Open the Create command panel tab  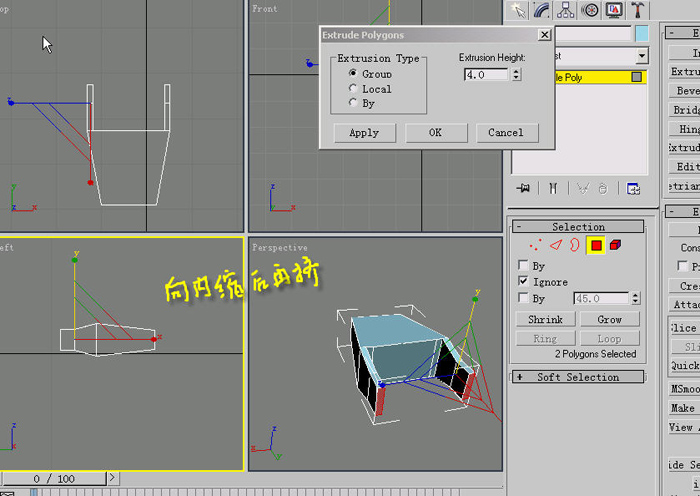[x=517, y=10]
